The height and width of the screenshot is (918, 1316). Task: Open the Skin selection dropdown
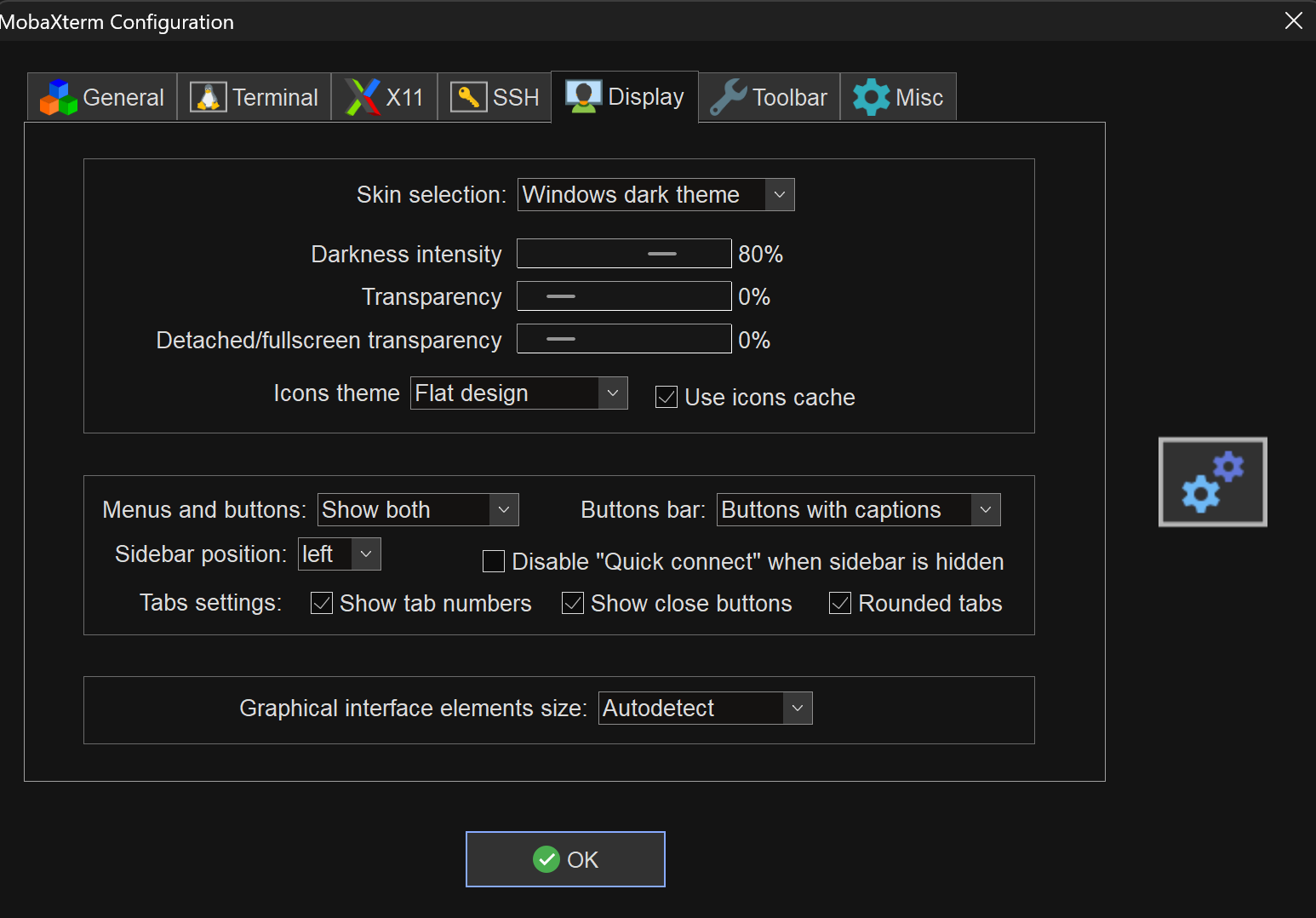tap(656, 195)
